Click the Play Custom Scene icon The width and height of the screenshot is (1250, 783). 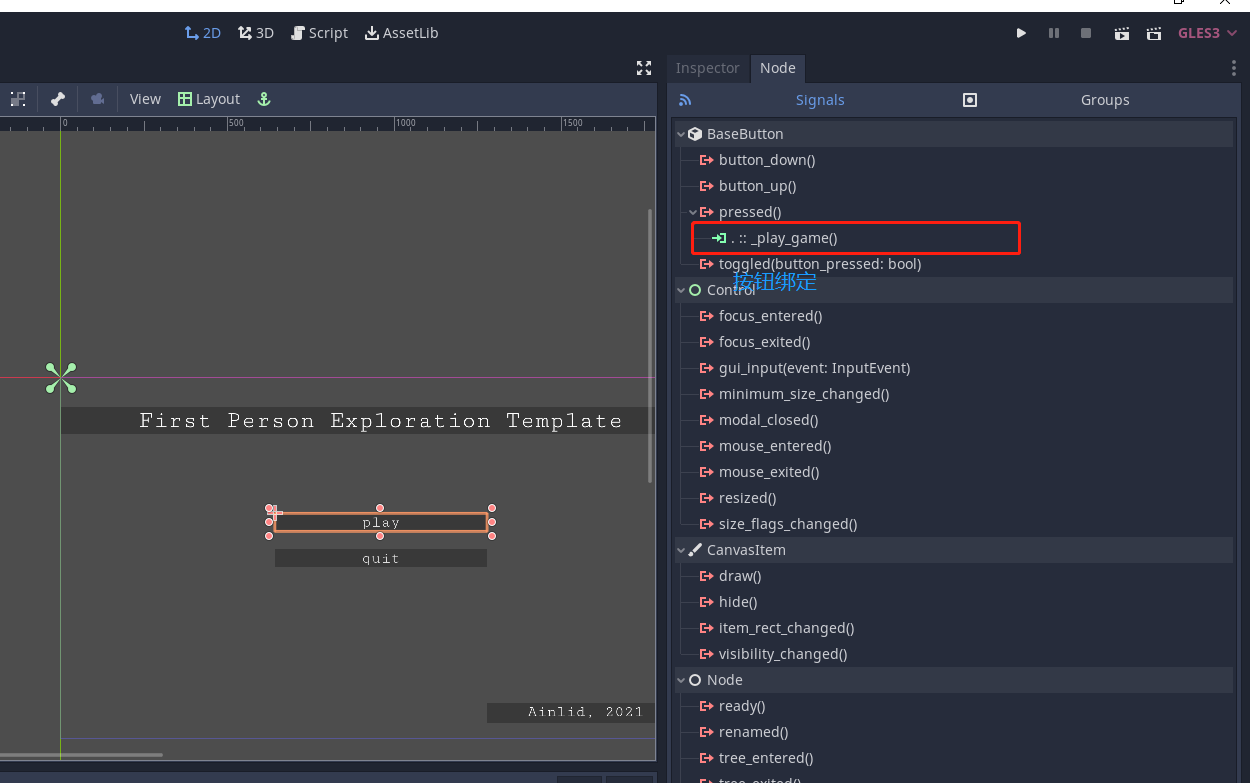pos(1154,33)
